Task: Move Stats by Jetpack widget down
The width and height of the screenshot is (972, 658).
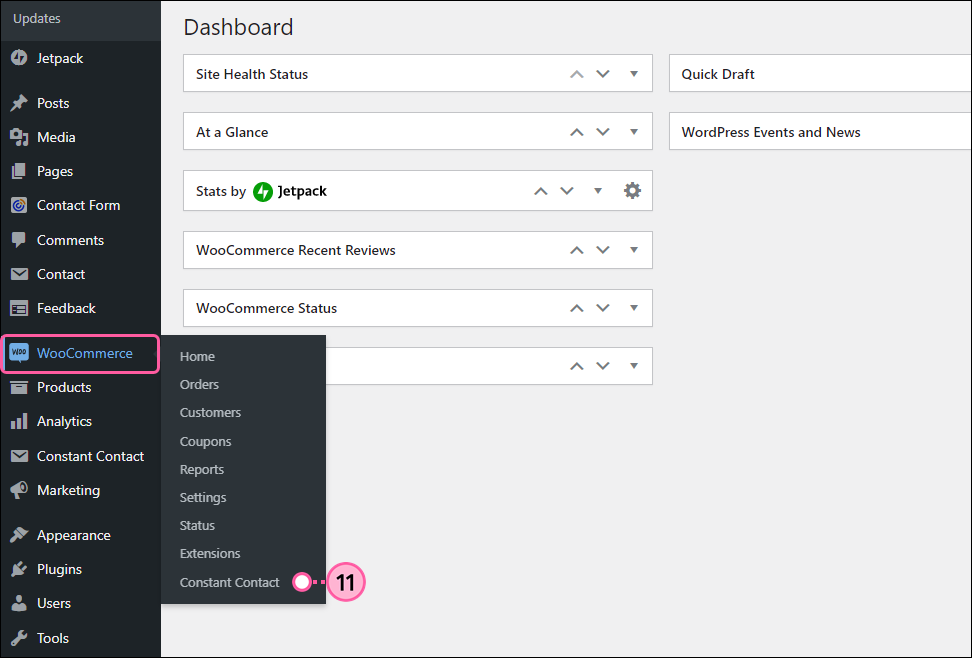Action: [567, 191]
